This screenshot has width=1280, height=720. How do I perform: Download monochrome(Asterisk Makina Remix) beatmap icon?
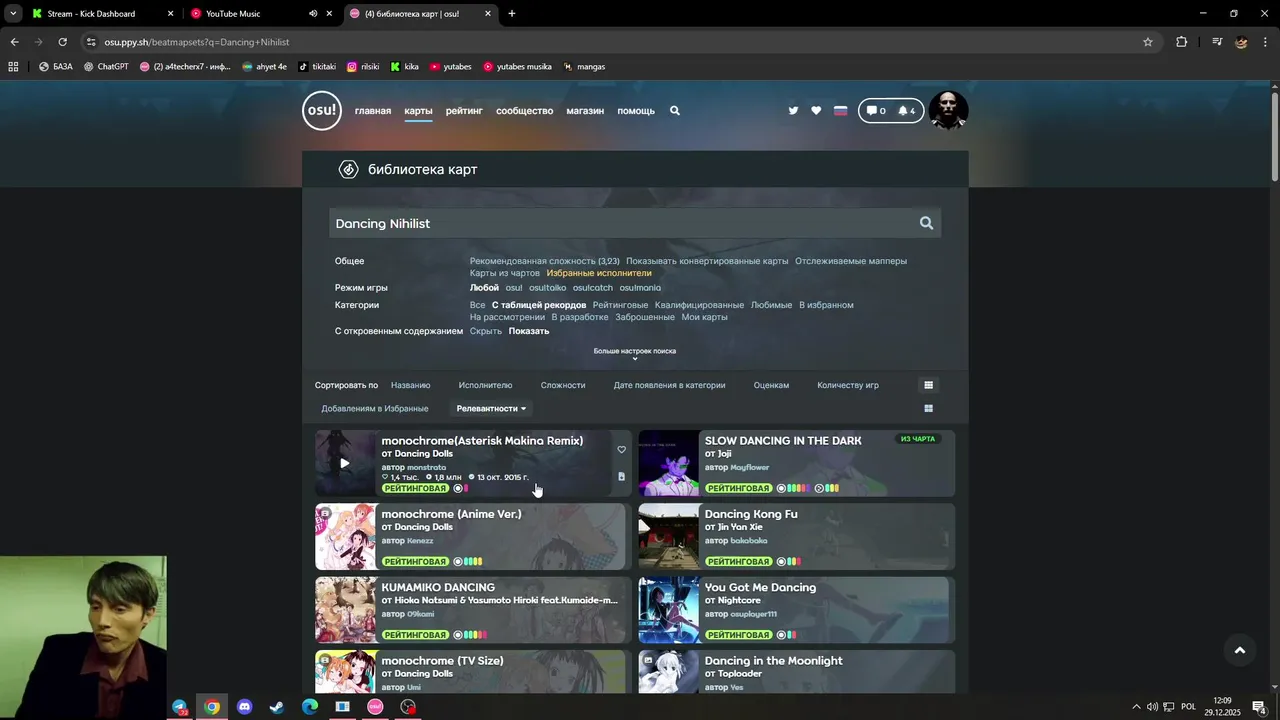coord(621,477)
